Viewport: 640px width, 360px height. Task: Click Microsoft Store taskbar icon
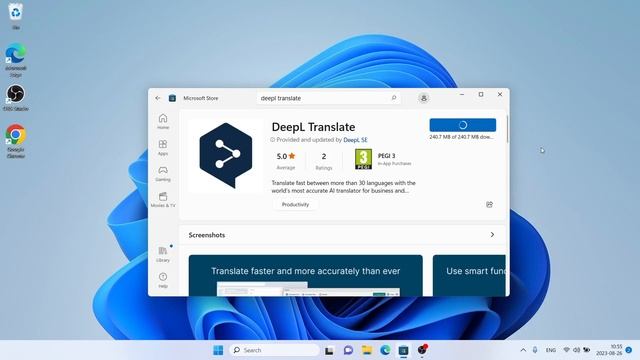click(x=403, y=350)
